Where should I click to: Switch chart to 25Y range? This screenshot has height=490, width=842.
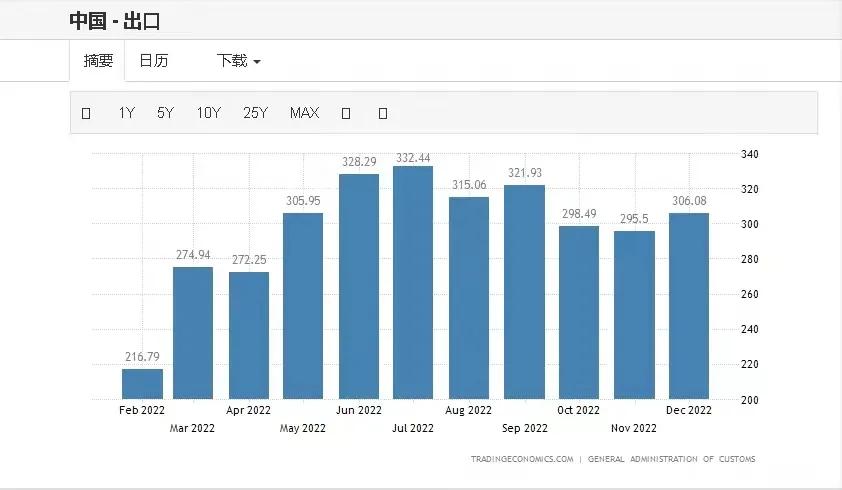pyautogui.click(x=255, y=113)
